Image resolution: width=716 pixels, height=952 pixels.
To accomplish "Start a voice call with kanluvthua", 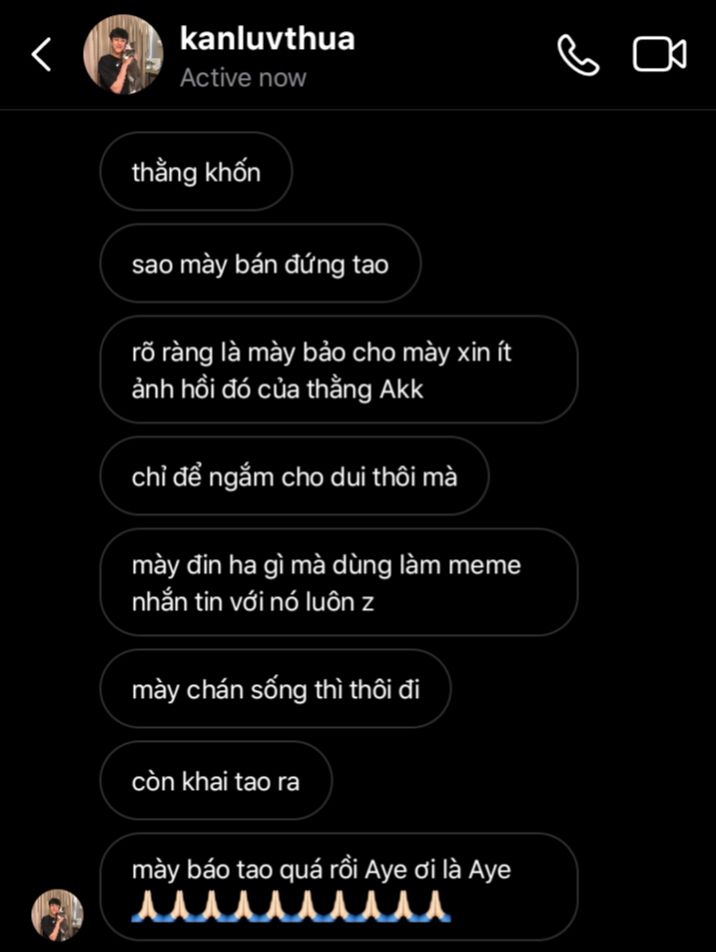I will 578,55.
